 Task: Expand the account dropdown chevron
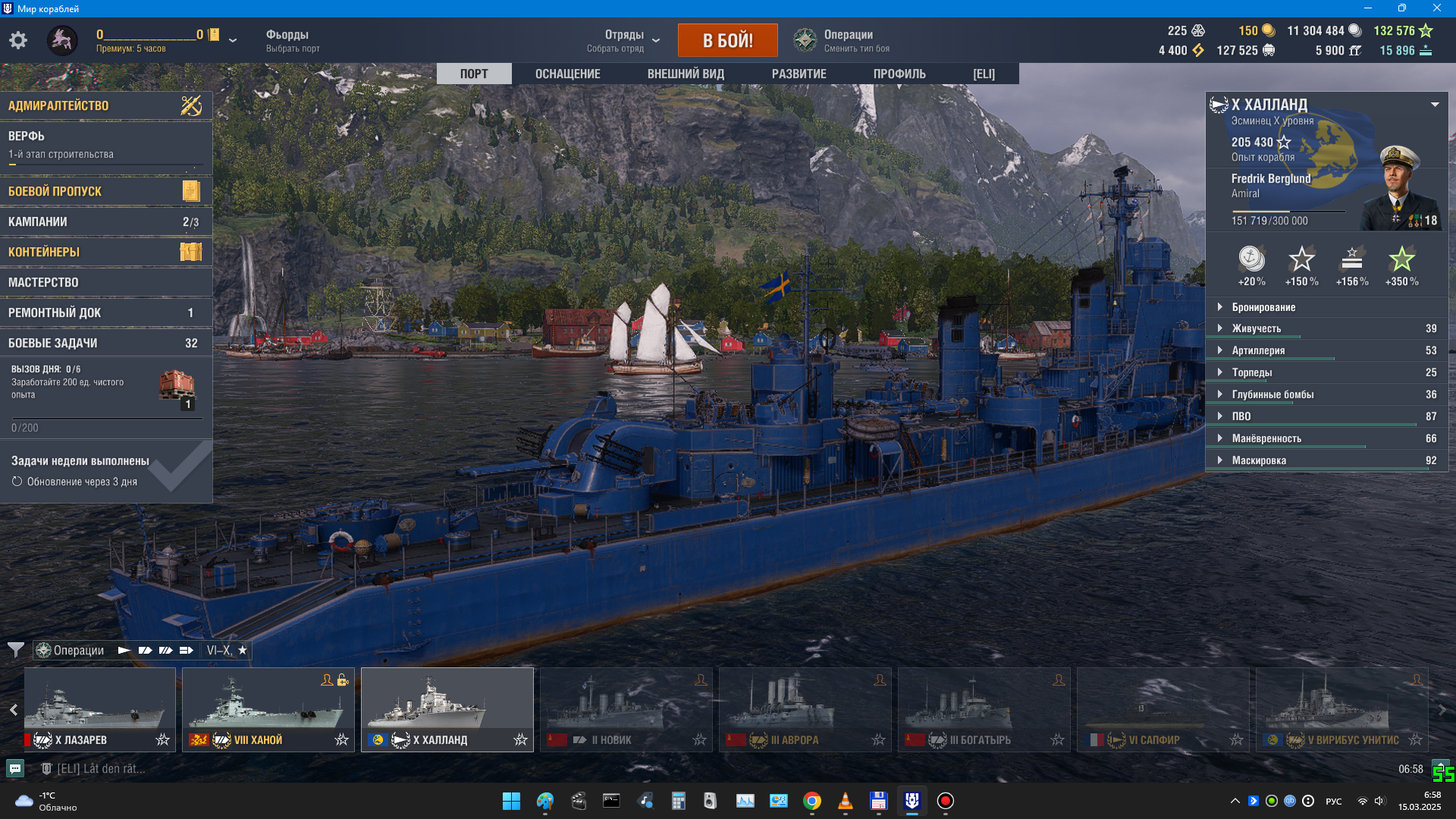(x=233, y=40)
